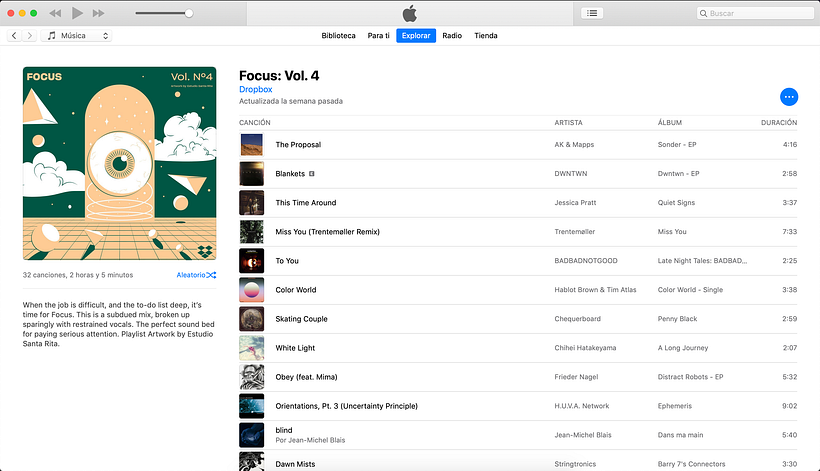Image resolution: width=820 pixels, height=471 pixels.
Task: Open the Tienda tab
Action: [x=486, y=36]
